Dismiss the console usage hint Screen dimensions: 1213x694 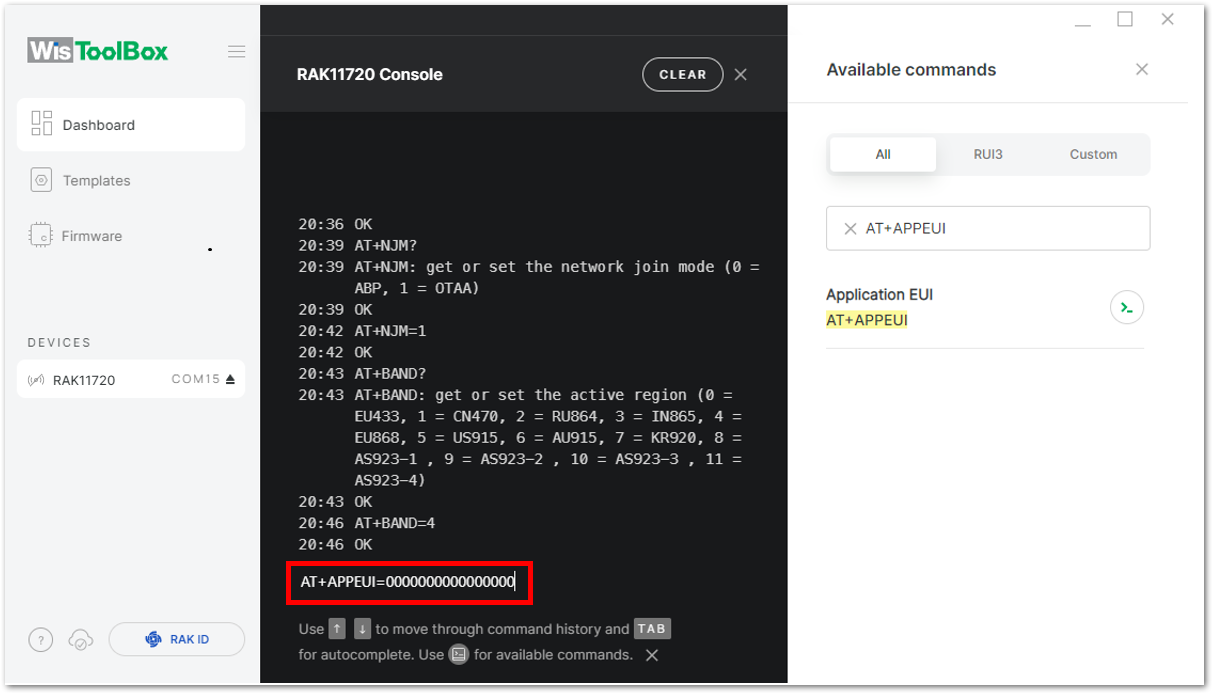point(652,655)
